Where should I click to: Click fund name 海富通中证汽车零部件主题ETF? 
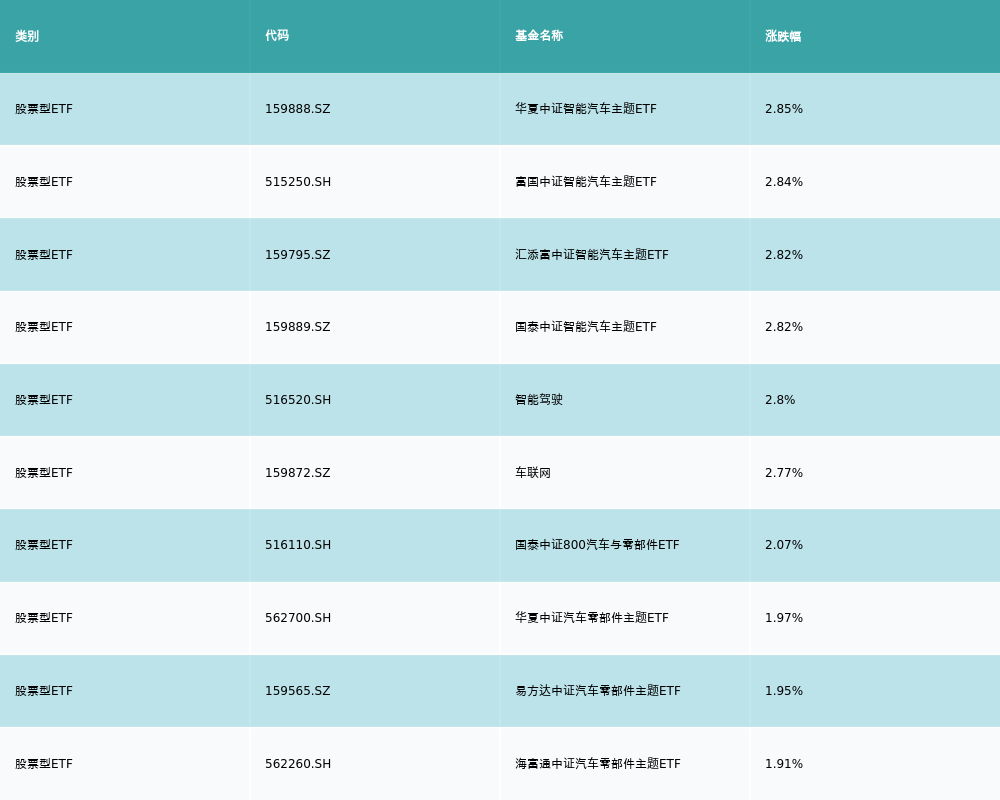pos(598,763)
